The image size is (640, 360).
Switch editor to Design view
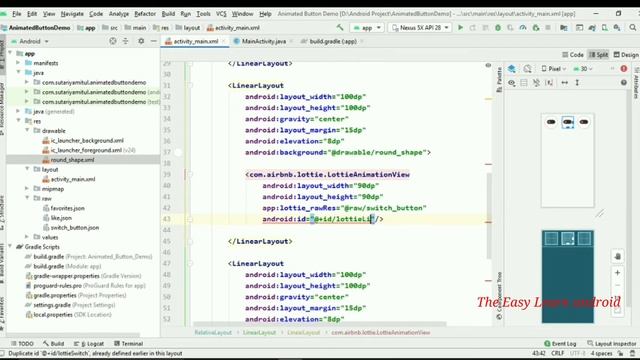pos(626,55)
